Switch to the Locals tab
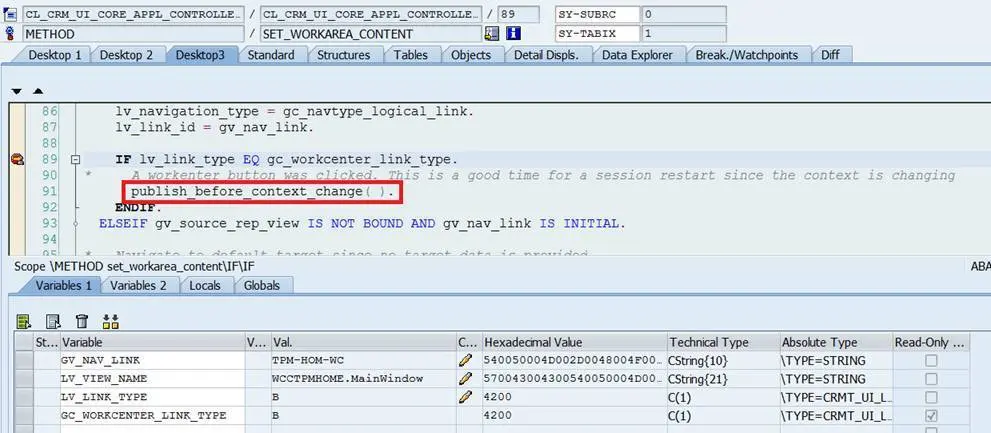991x433 pixels. [205, 286]
